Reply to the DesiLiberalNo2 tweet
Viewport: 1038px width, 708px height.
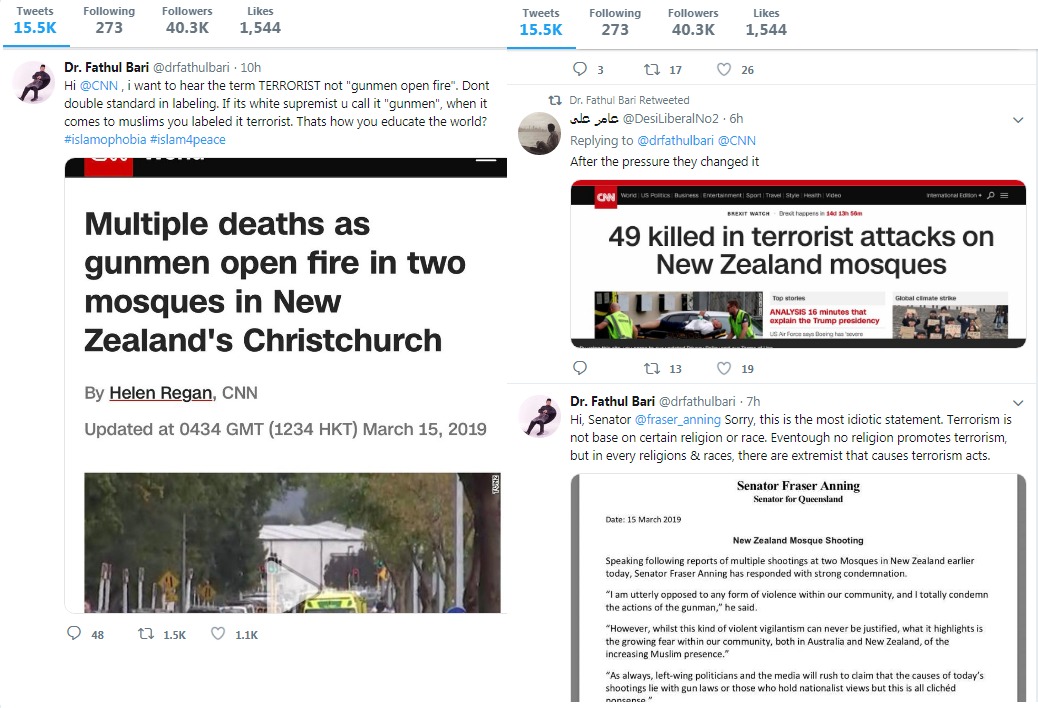580,368
